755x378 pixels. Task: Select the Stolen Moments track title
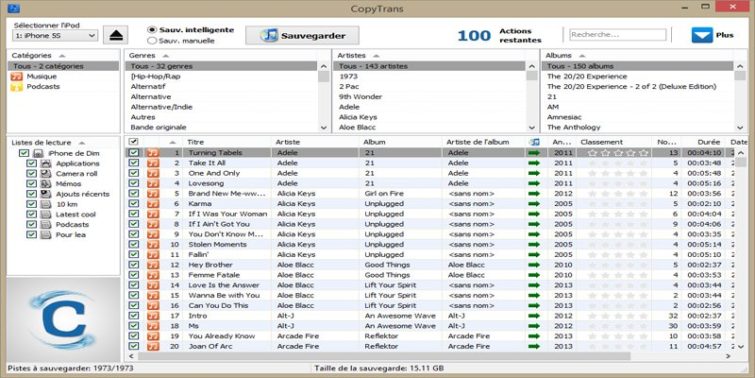[217, 245]
